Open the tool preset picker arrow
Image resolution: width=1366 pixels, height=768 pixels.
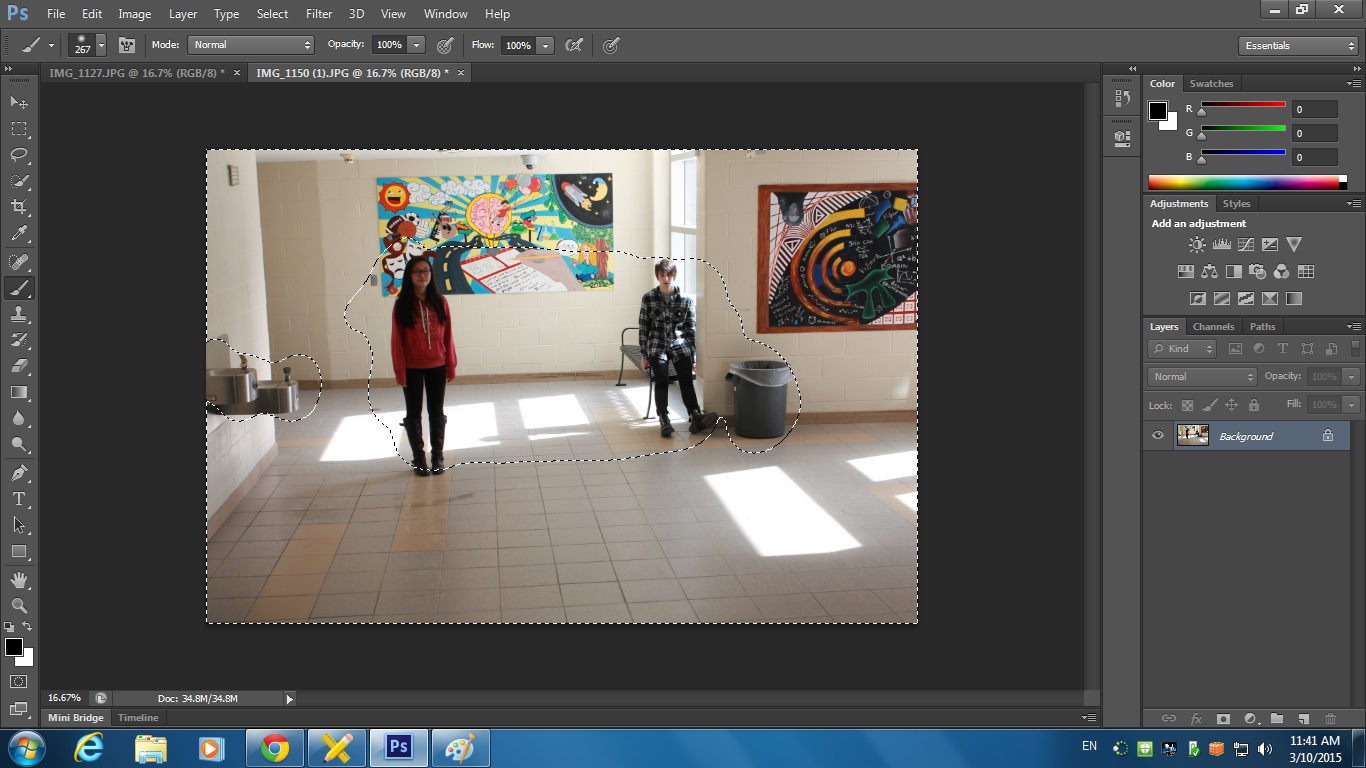coord(51,45)
